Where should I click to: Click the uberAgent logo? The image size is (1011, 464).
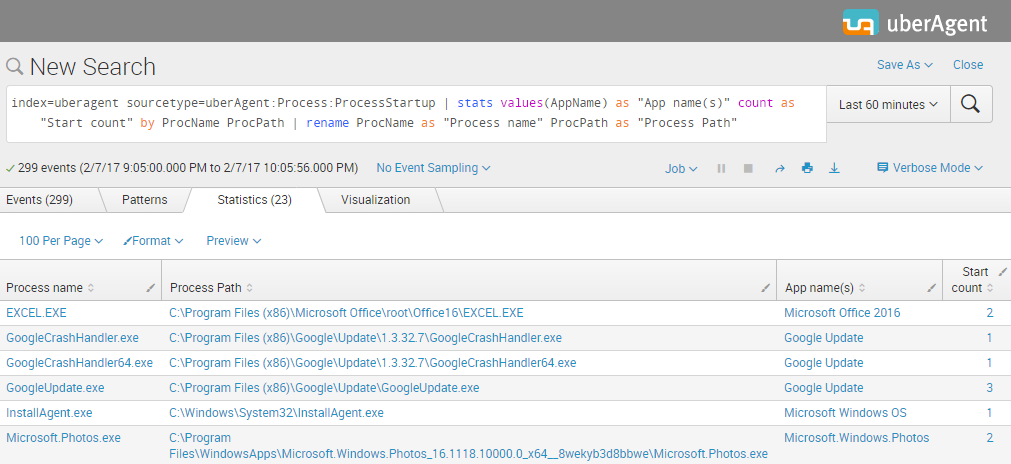click(x=915, y=23)
